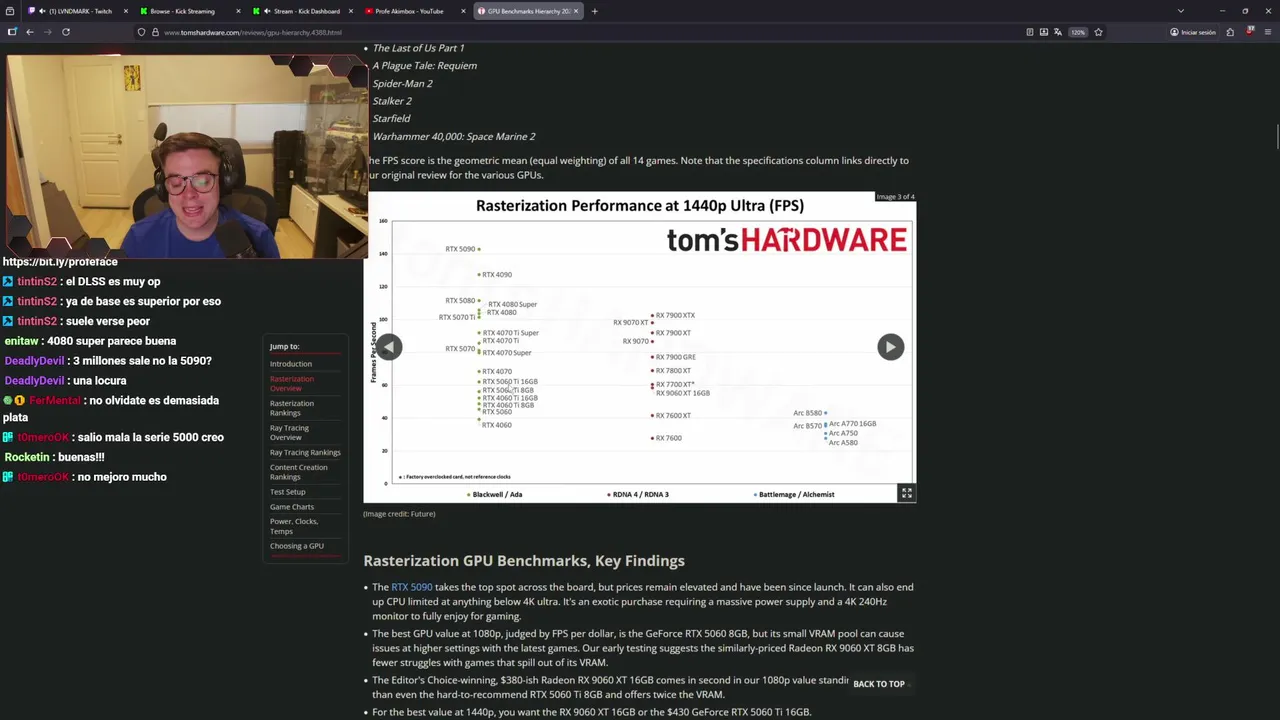Mute audio on the Kick Dashboard tab
This screenshot has height=720, width=1280.
click(266, 11)
